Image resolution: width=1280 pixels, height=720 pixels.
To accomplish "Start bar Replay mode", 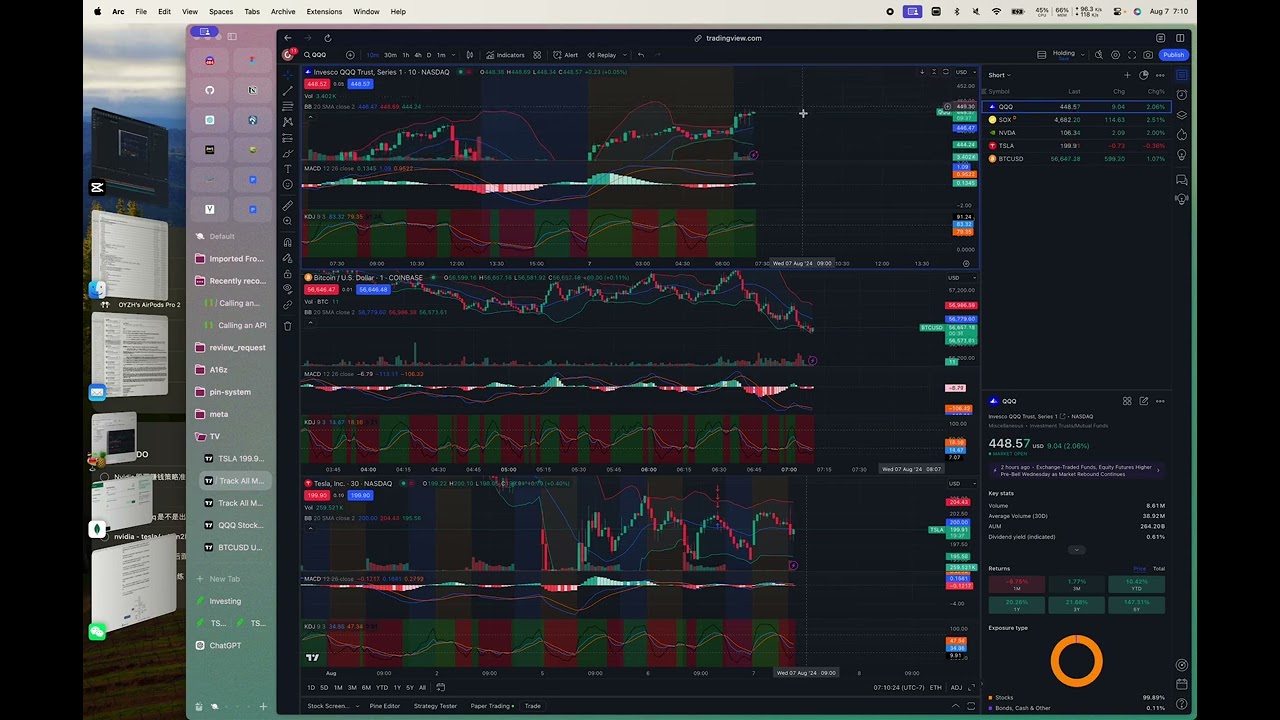I will (x=603, y=55).
